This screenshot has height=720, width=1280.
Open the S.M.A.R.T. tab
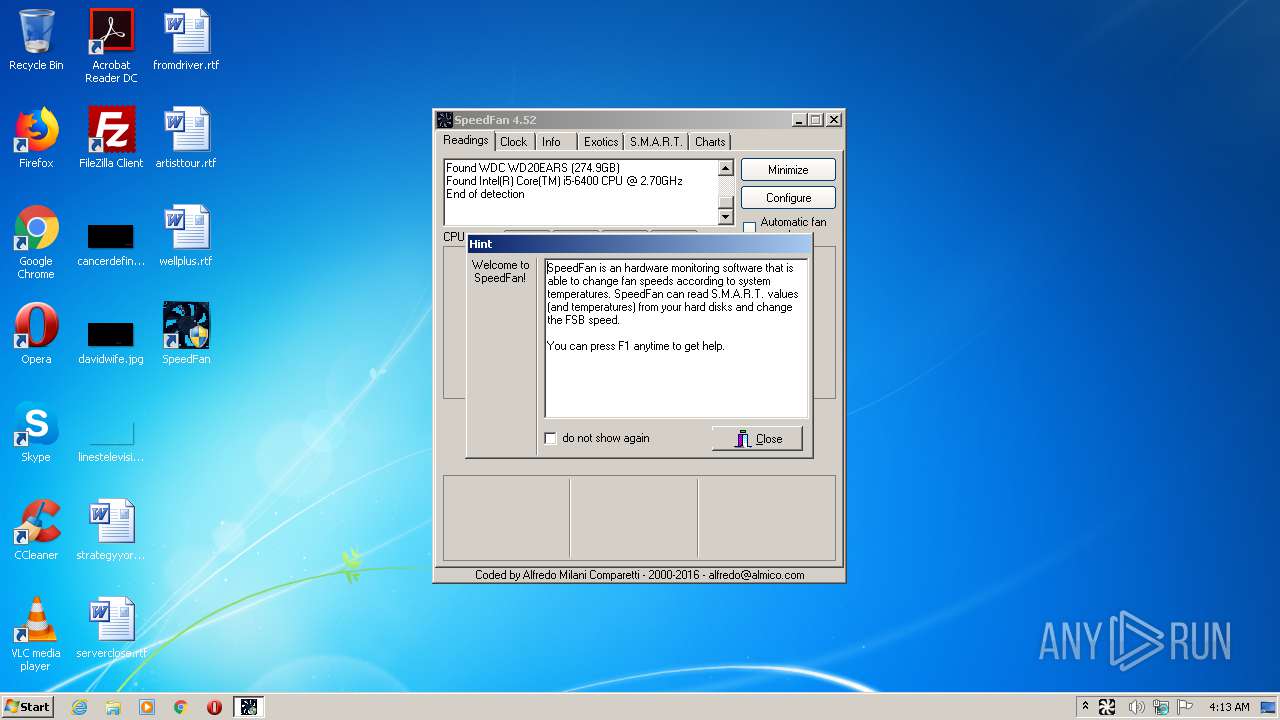(x=656, y=142)
